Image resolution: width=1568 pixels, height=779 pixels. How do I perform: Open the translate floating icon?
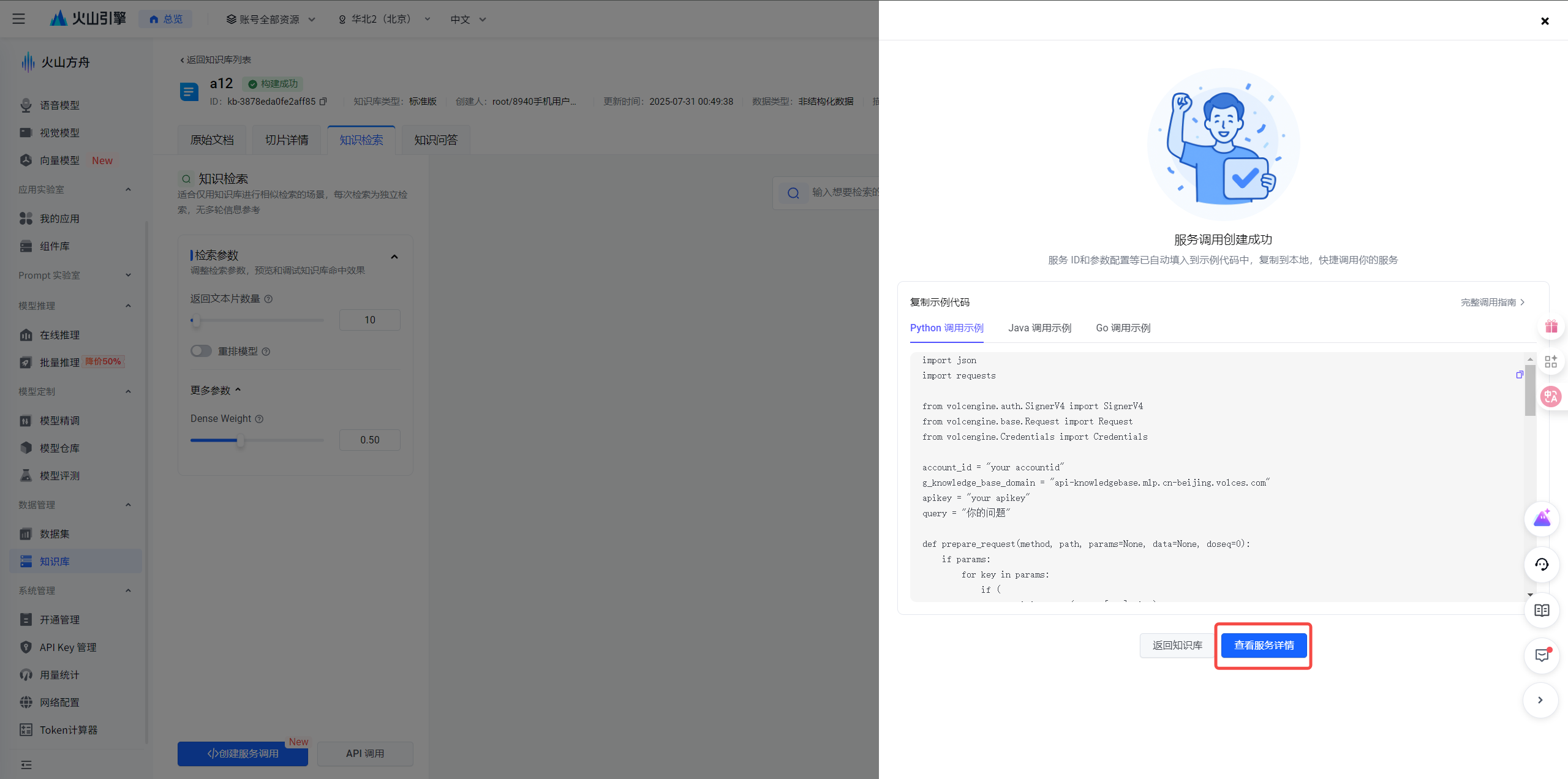(x=1551, y=397)
